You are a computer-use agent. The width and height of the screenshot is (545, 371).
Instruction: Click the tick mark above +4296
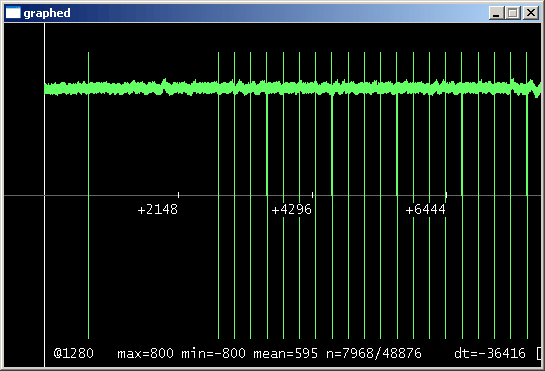312,195
